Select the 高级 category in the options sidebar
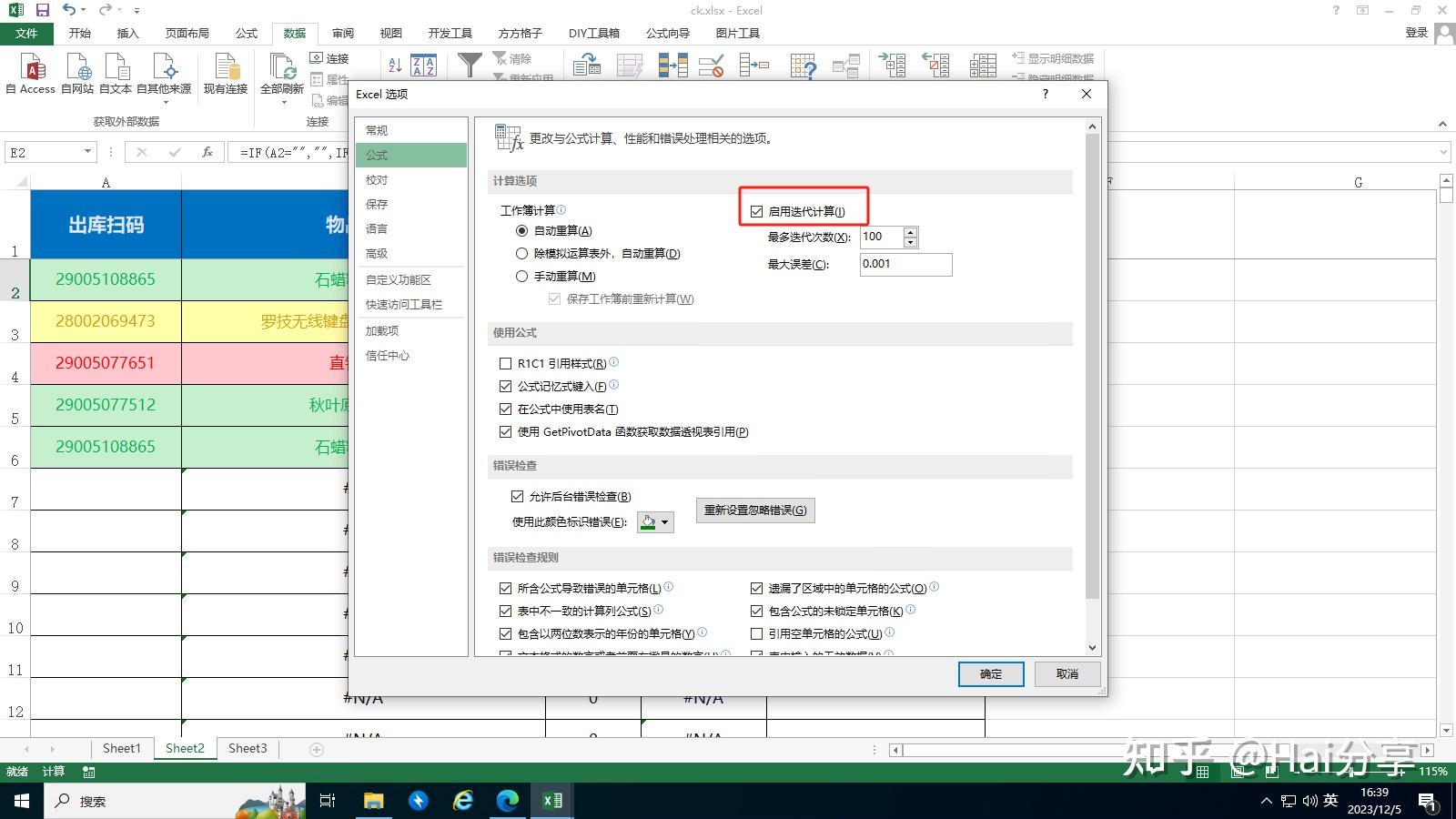 pyautogui.click(x=376, y=253)
